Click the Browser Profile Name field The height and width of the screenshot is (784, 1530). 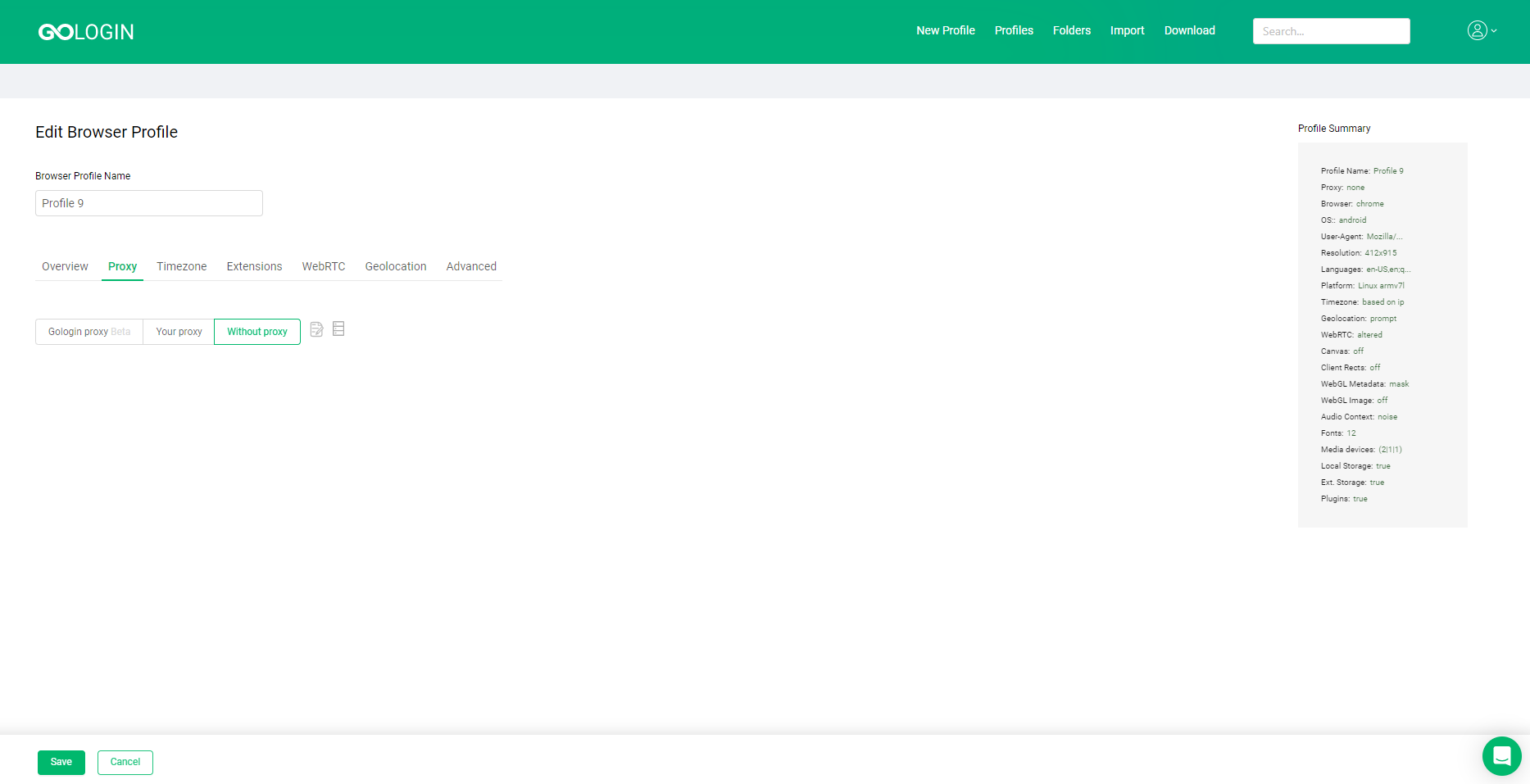point(148,202)
